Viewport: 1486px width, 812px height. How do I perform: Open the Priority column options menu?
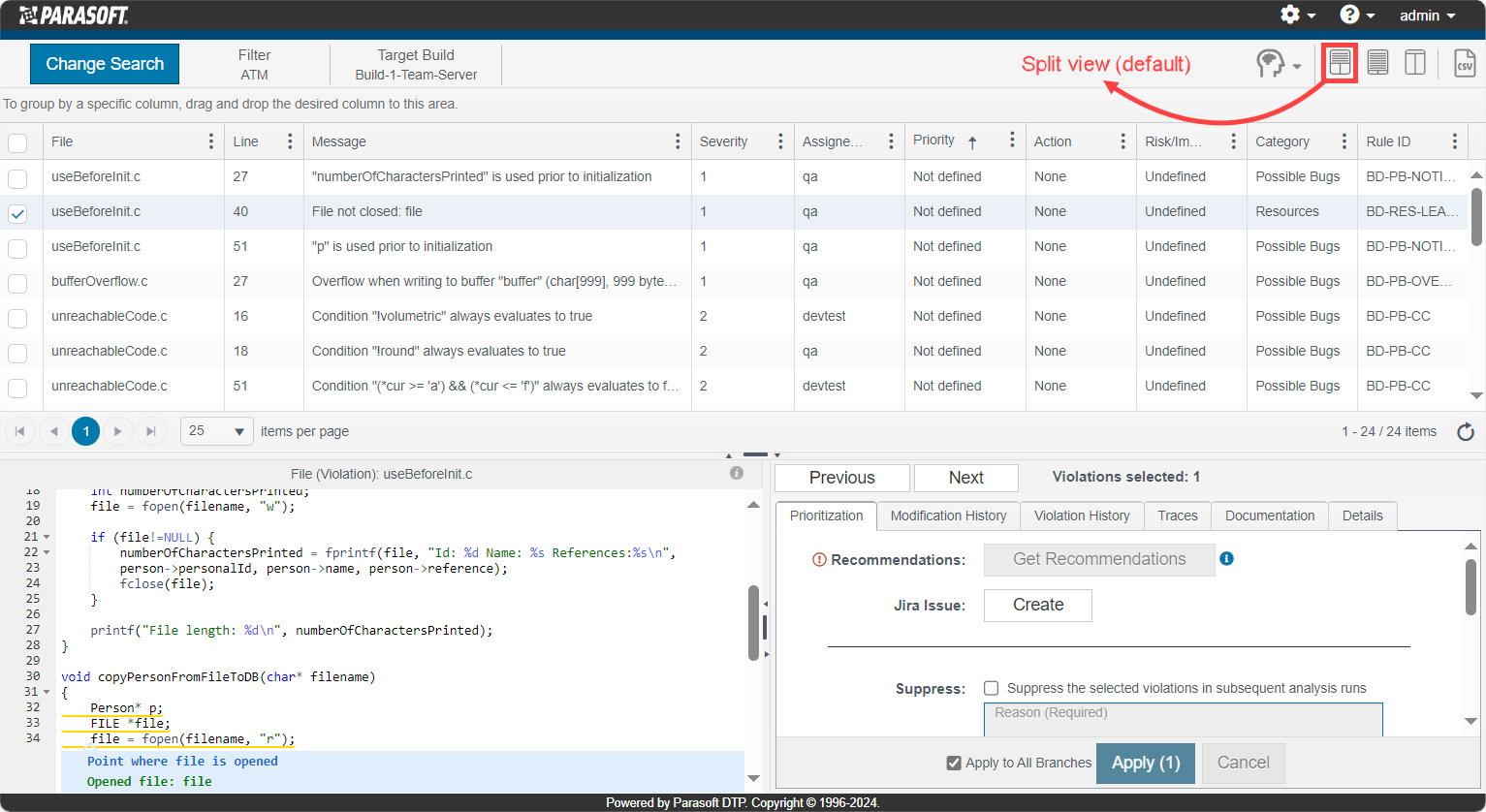click(1012, 141)
